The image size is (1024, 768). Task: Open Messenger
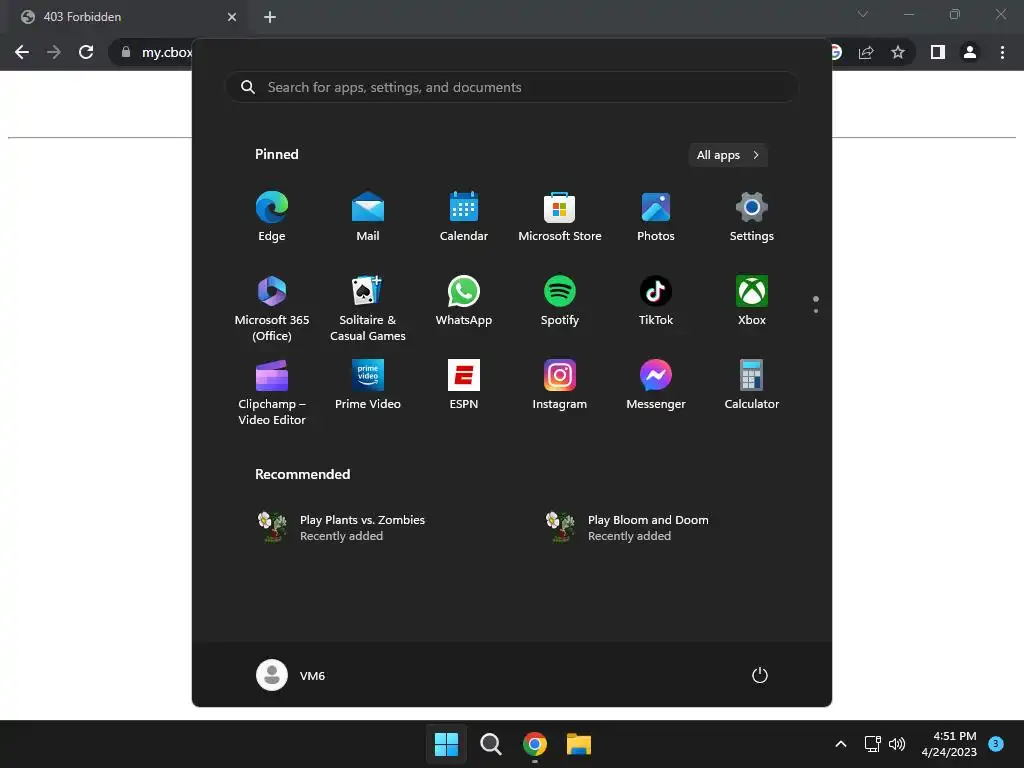[656, 384]
